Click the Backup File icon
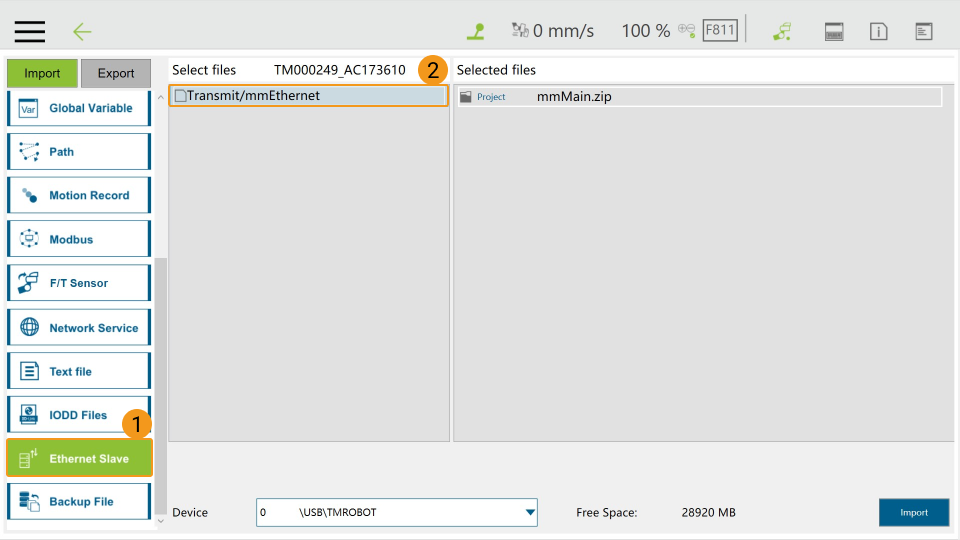 (x=29, y=501)
